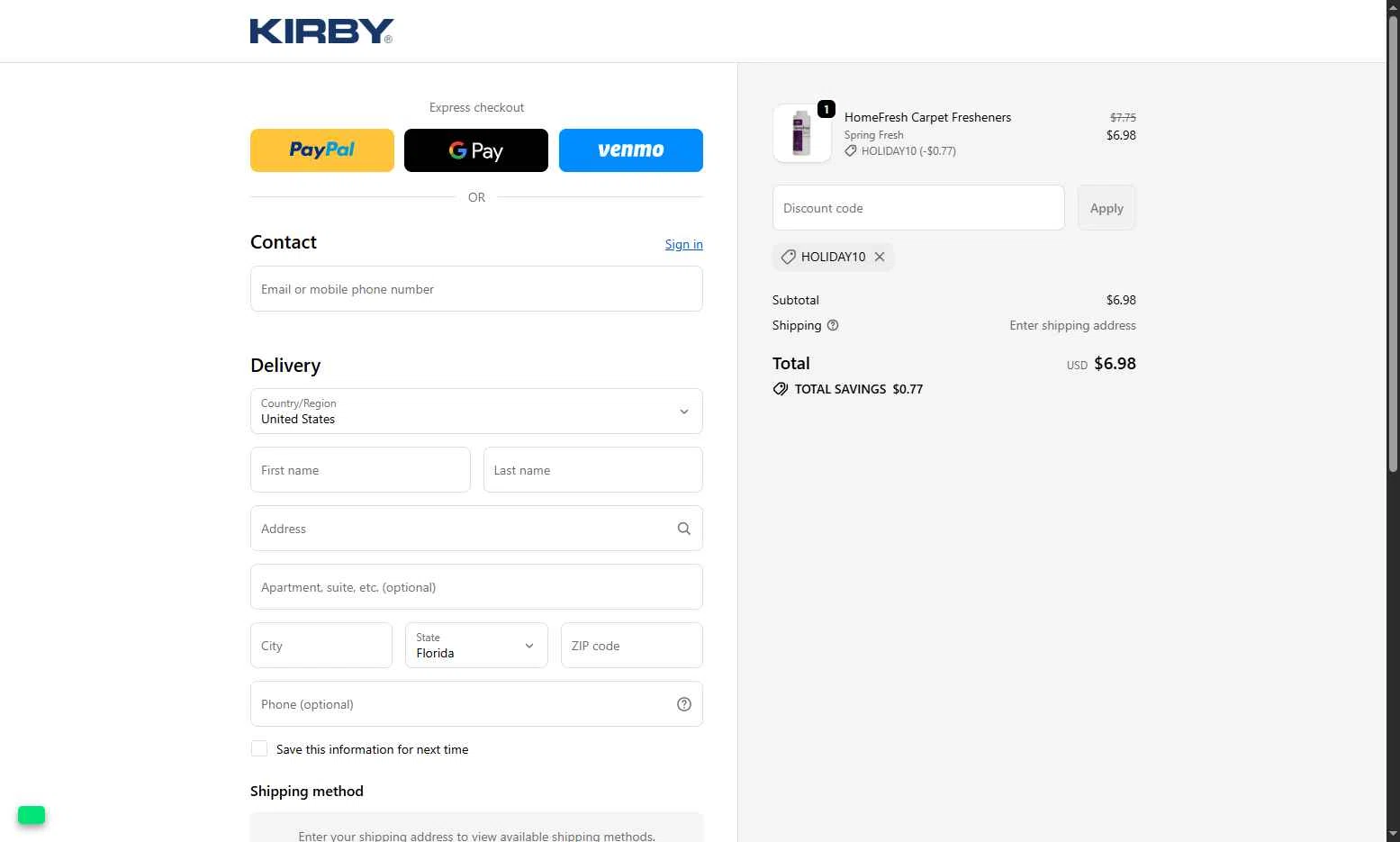1400x842 pixels.
Task: Open the Kirby logo home link
Action: tap(321, 32)
